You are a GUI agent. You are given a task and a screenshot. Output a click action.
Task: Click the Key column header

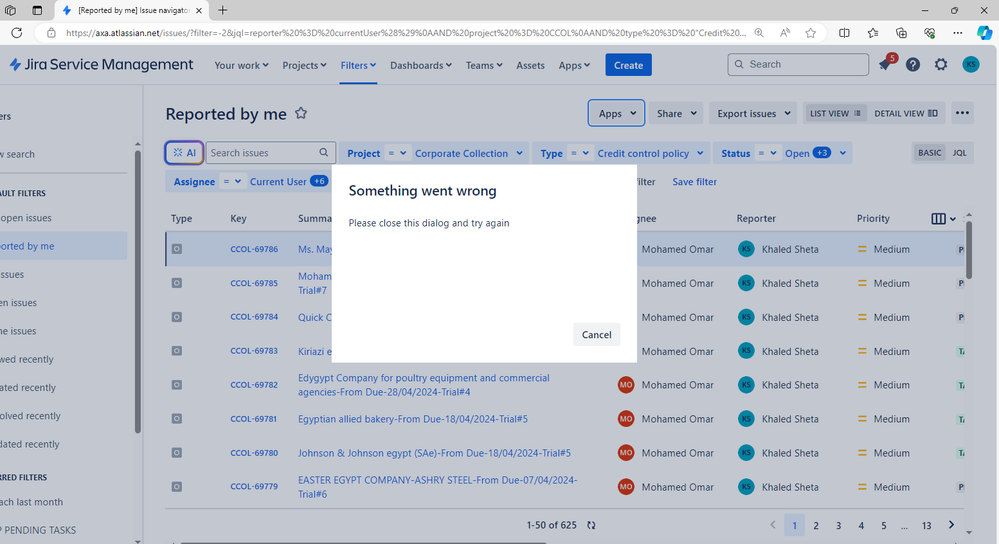pos(238,218)
